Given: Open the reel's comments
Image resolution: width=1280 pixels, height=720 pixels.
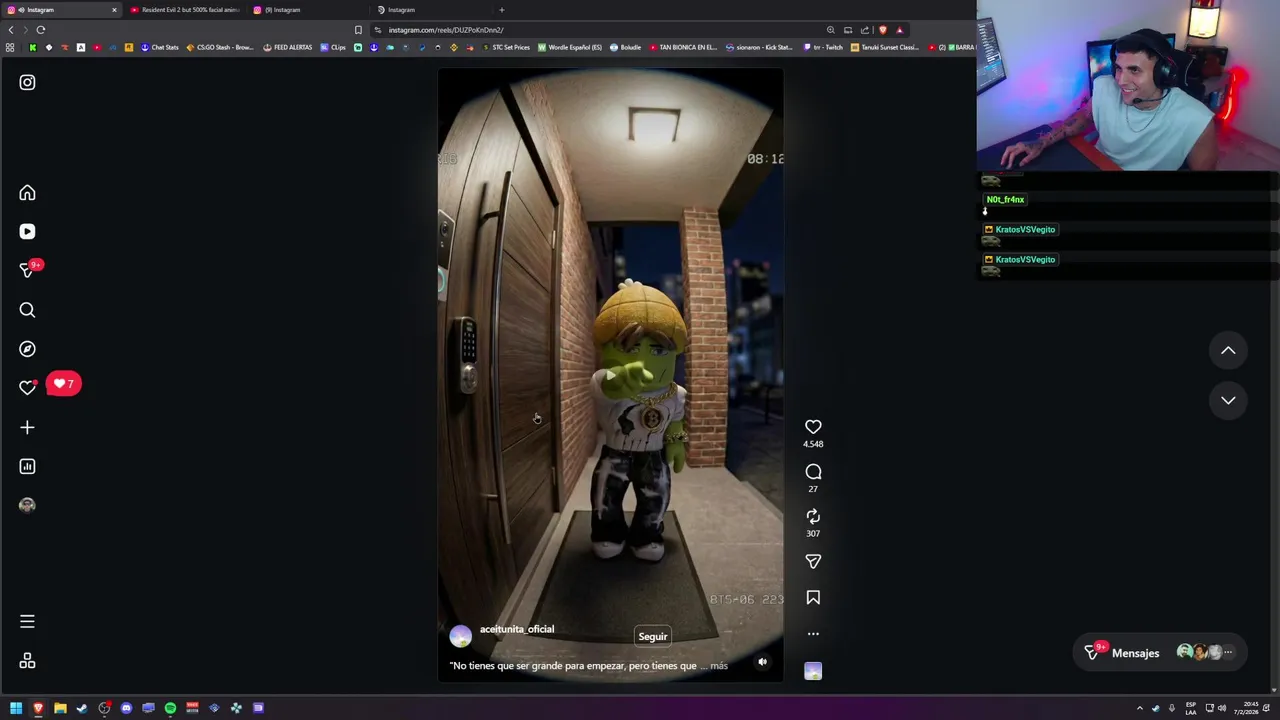Looking at the screenshot, I should pos(813,472).
